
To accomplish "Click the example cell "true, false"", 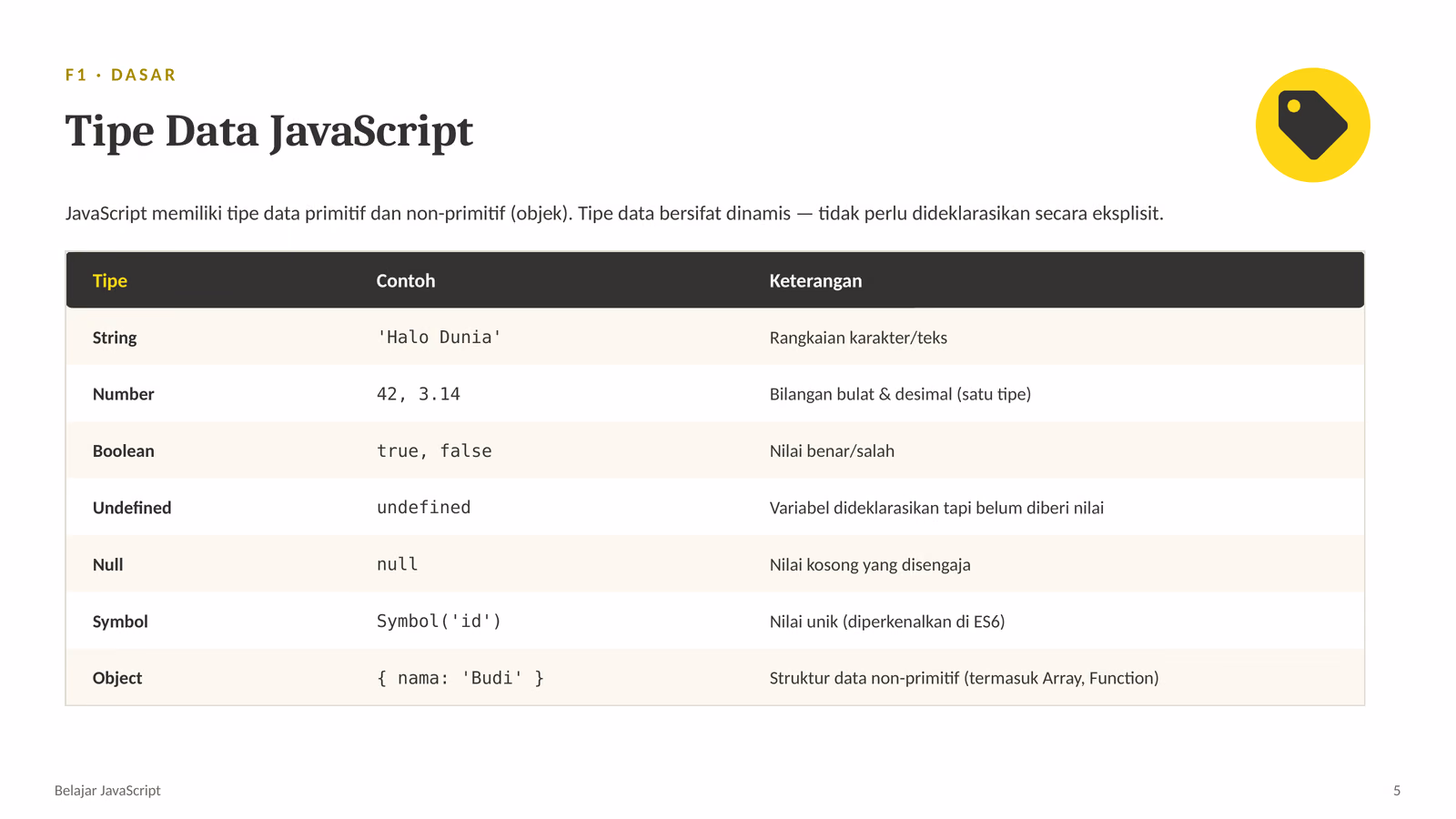I will [434, 450].
